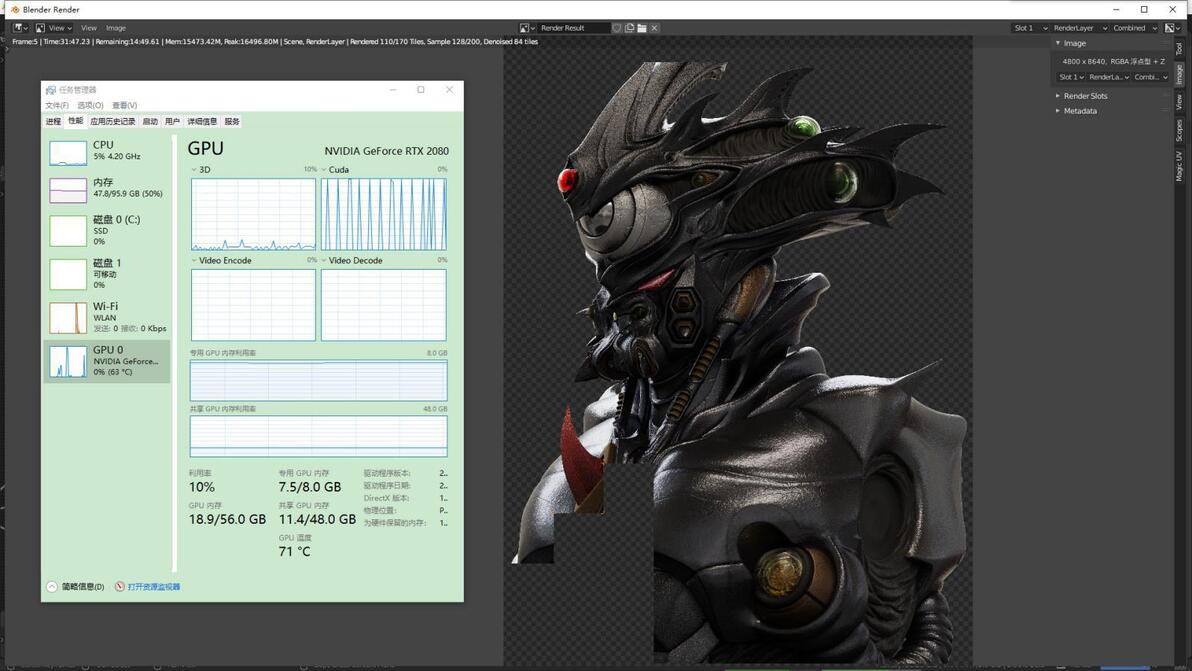The height and width of the screenshot is (671, 1192).
Task: Click the Task Manager title bar icon
Action: pos(51,90)
